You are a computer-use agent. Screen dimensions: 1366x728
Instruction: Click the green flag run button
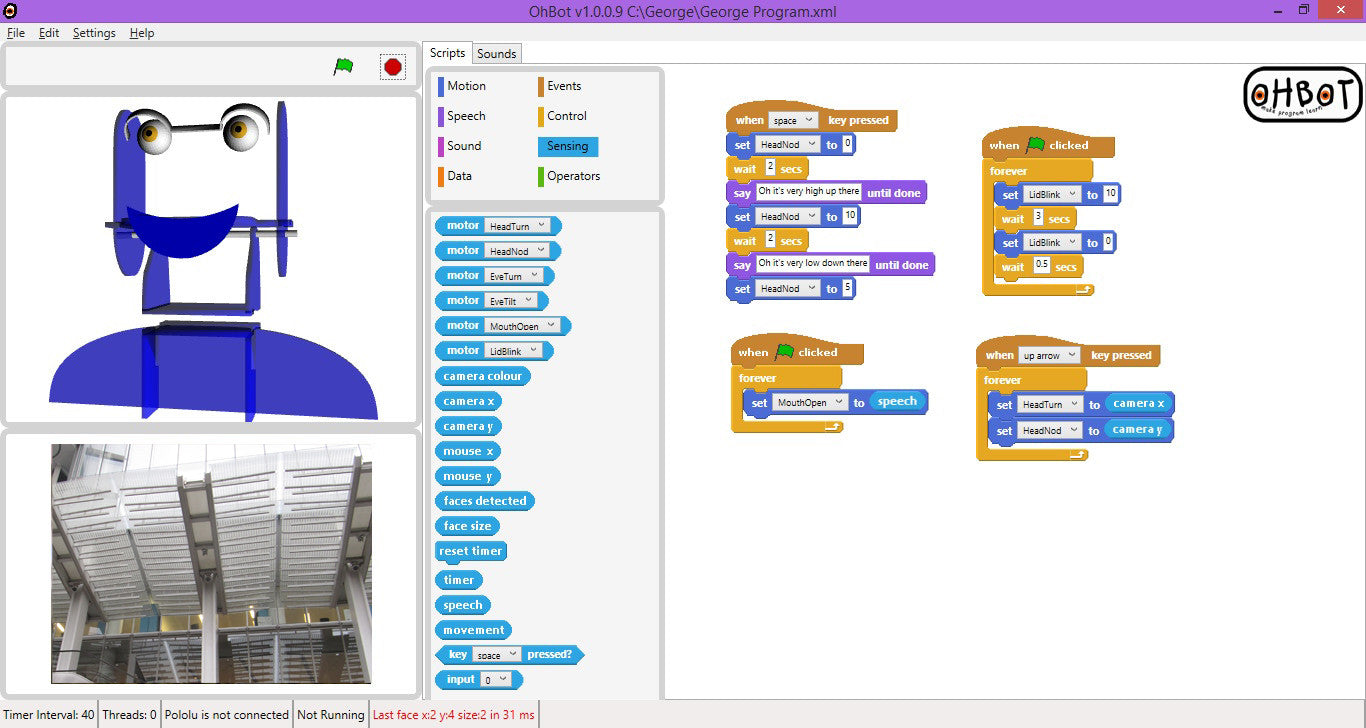coord(343,67)
